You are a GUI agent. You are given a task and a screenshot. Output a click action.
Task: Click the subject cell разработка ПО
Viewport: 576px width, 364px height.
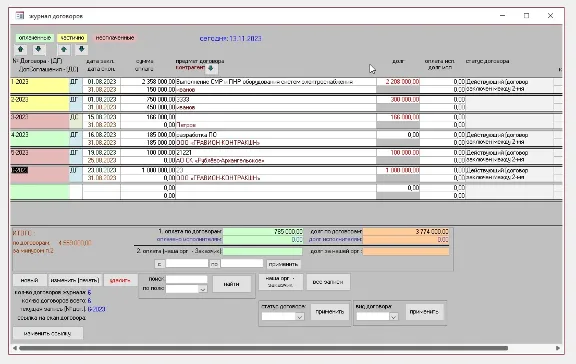pyautogui.click(x=276, y=135)
